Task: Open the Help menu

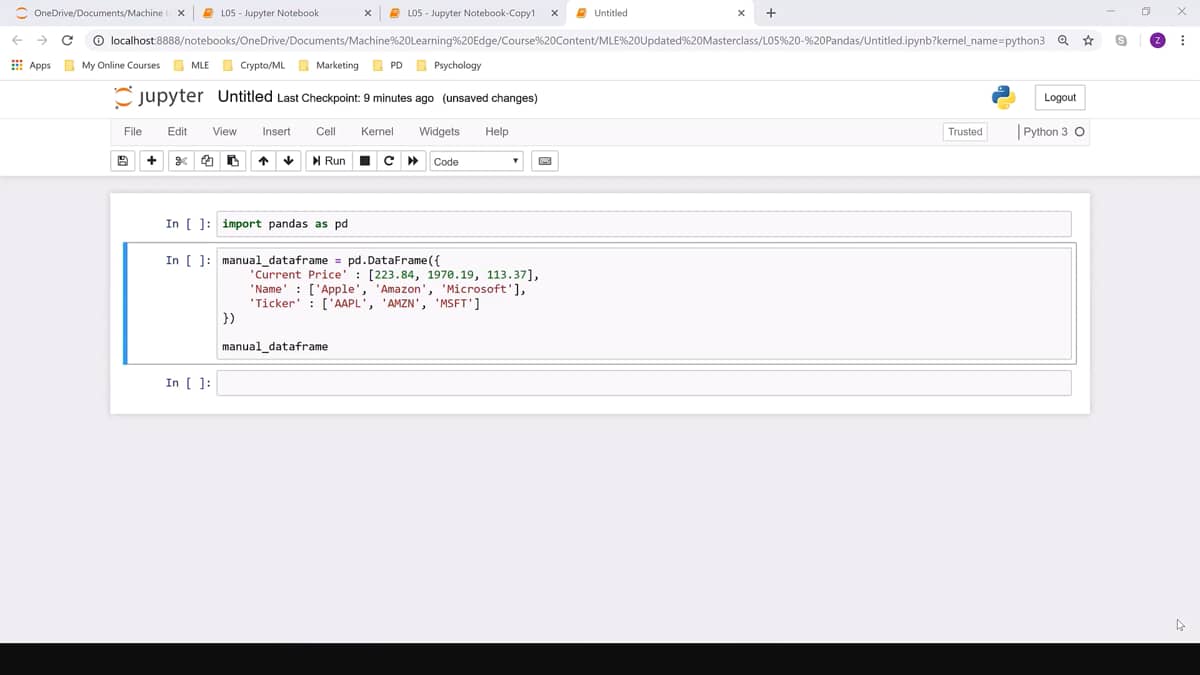Action: [x=497, y=131]
